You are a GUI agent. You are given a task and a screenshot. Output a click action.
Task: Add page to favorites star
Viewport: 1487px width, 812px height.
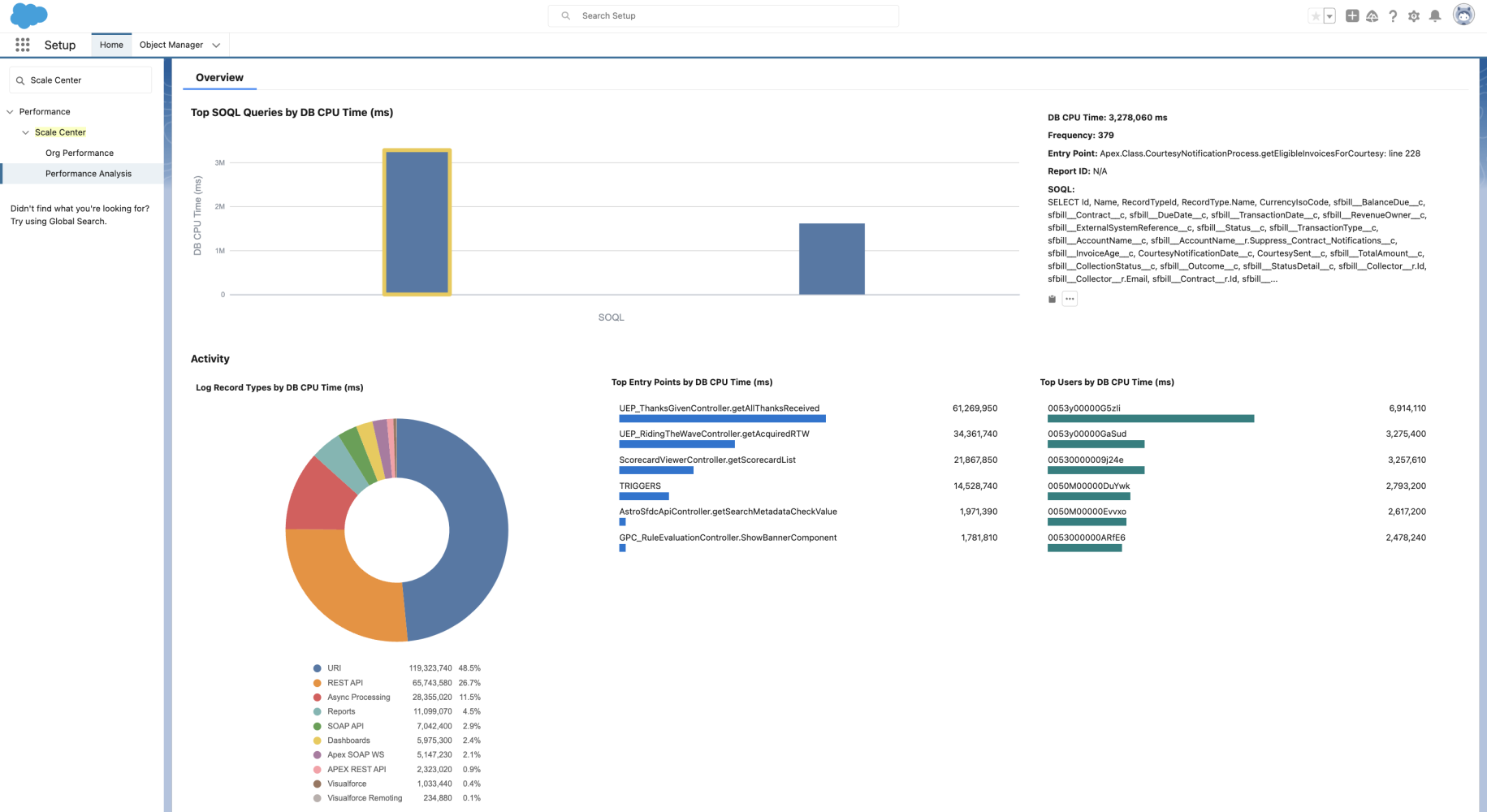click(1316, 15)
